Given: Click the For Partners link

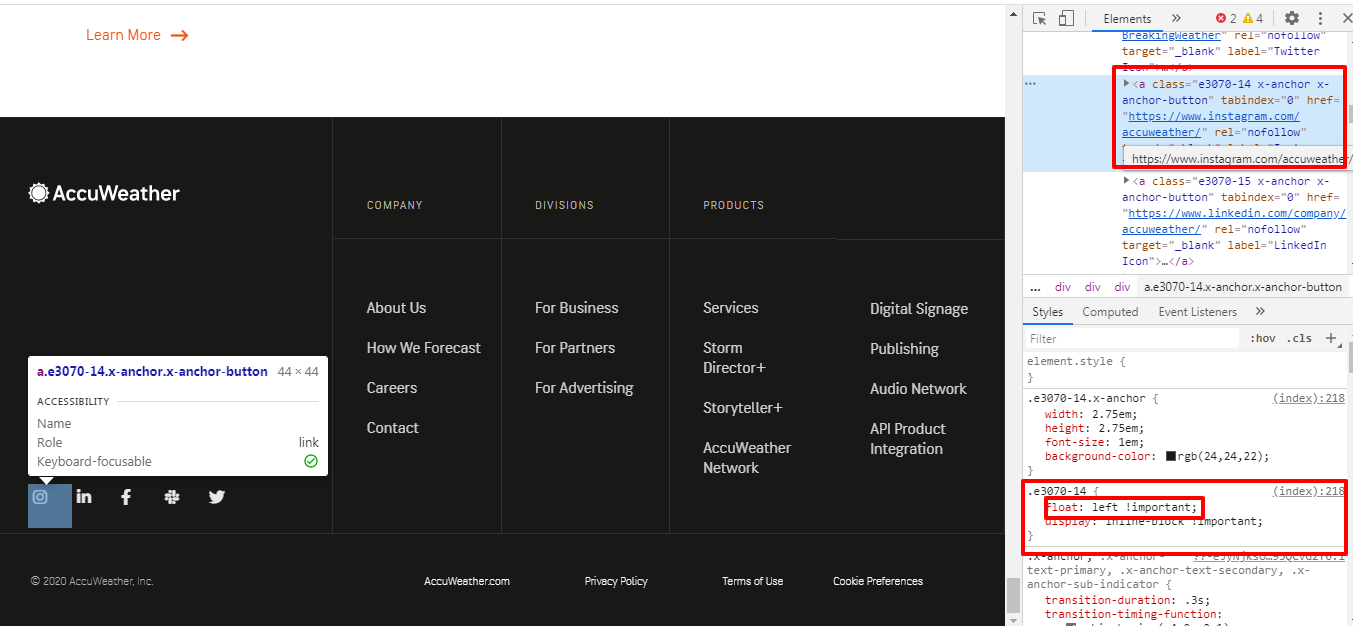Looking at the screenshot, I should [x=575, y=348].
